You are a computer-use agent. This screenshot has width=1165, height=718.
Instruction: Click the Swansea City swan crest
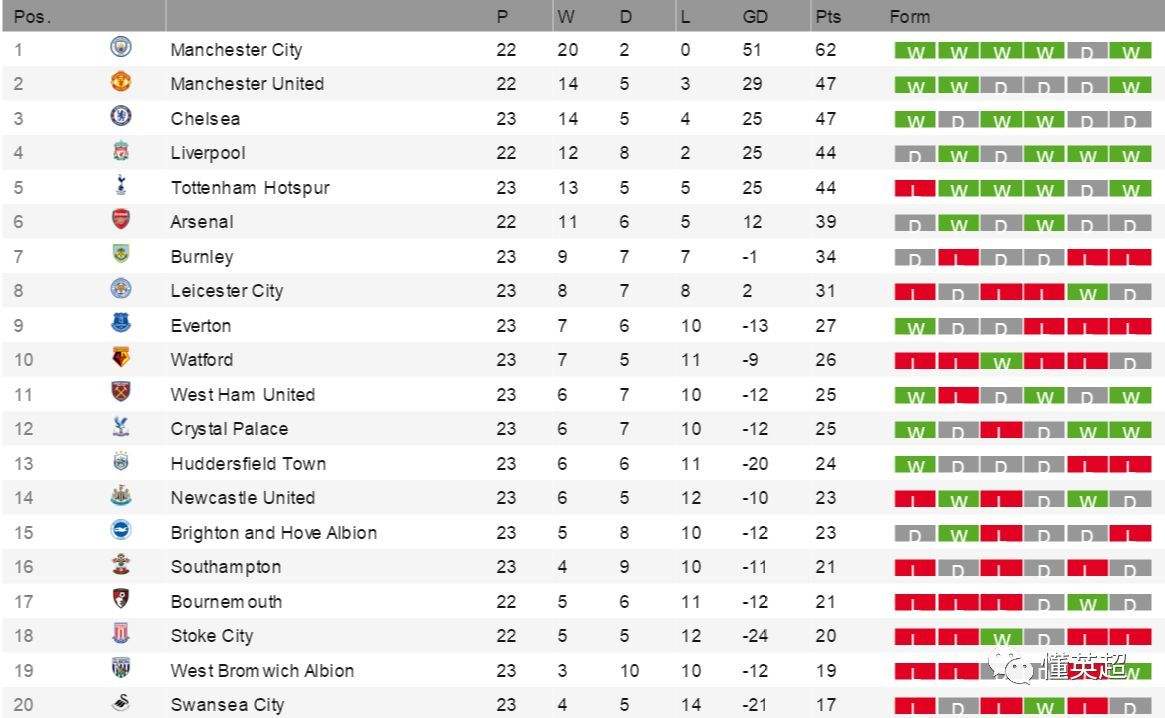120,702
